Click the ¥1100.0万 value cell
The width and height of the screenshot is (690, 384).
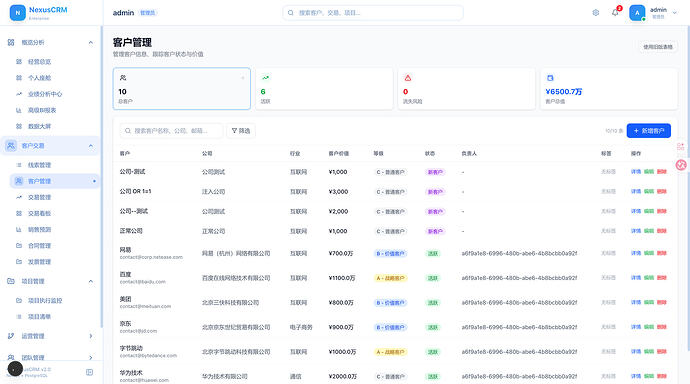click(x=342, y=278)
